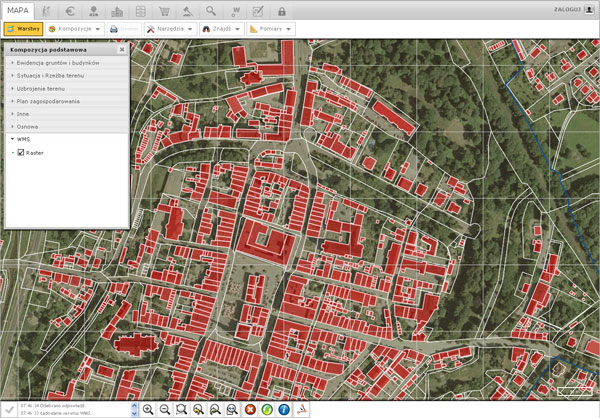Select the zoom out tool
600x418 pixels.
tap(165, 410)
